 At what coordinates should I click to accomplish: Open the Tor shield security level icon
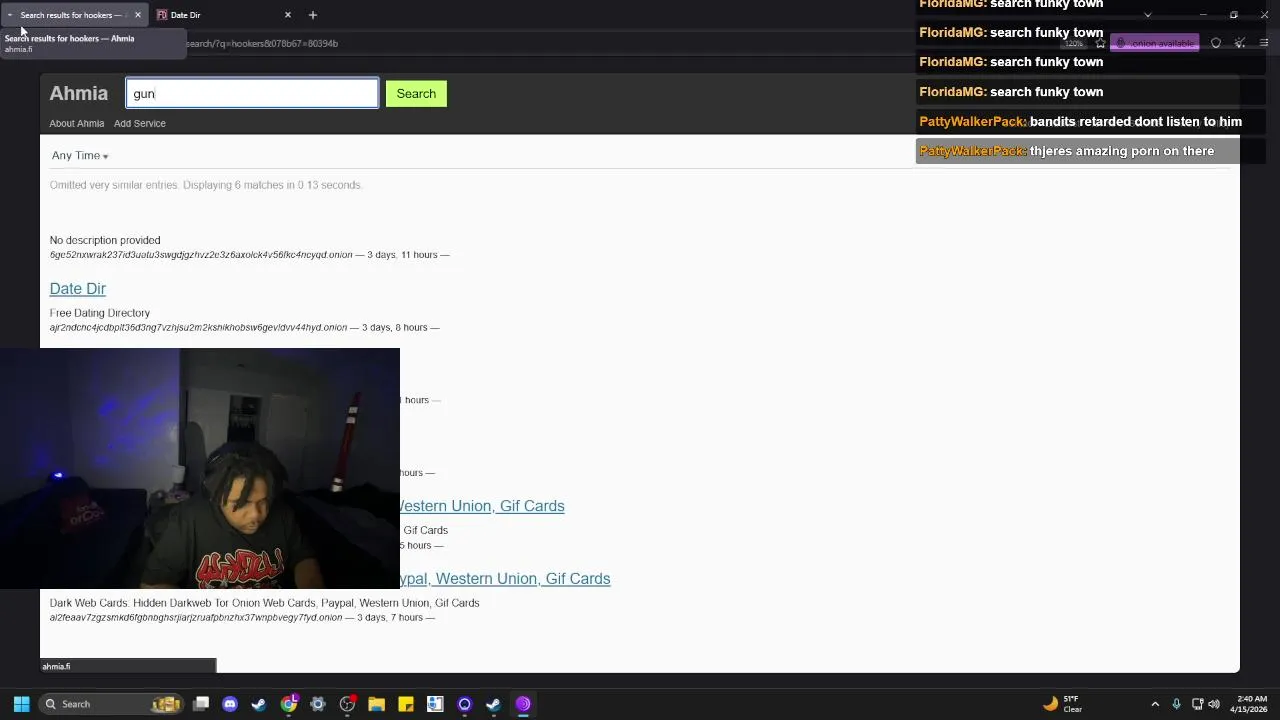[1216, 43]
